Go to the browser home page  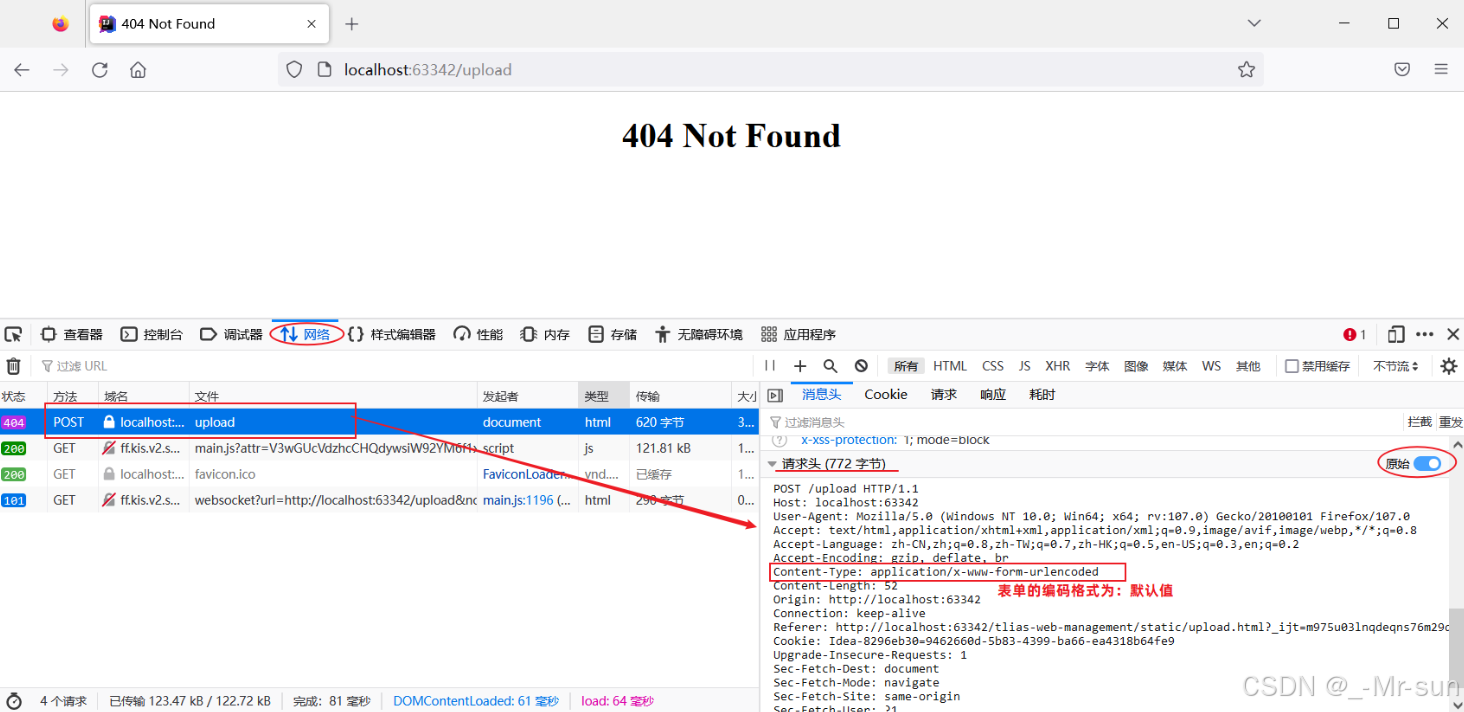pyautogui.click(x=138, y=70)
